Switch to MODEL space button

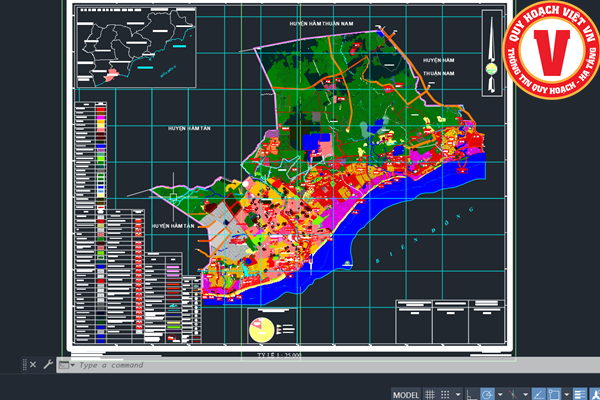[406, 393]
